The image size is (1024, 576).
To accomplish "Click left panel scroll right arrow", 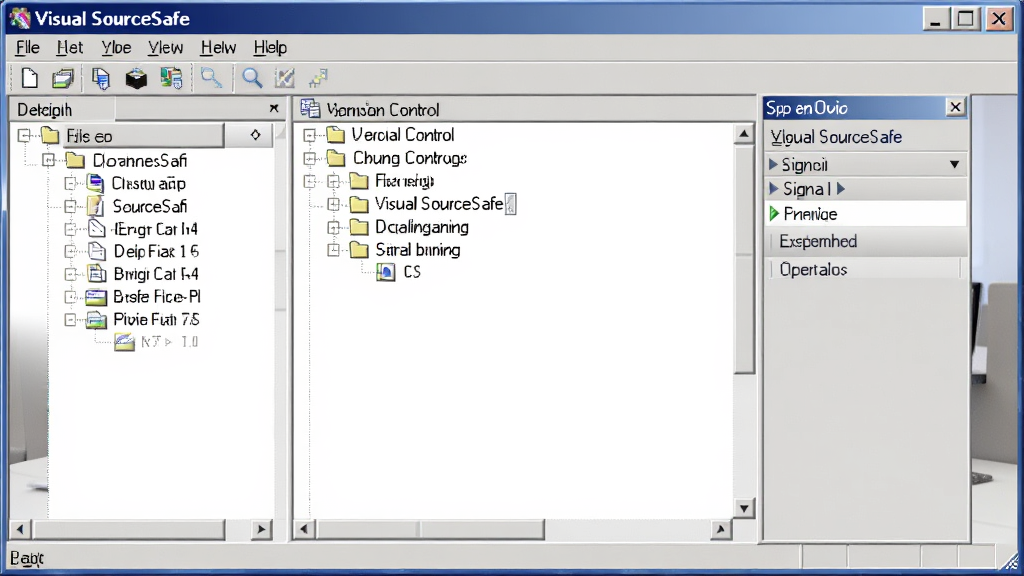I will [x=261, y=529].
